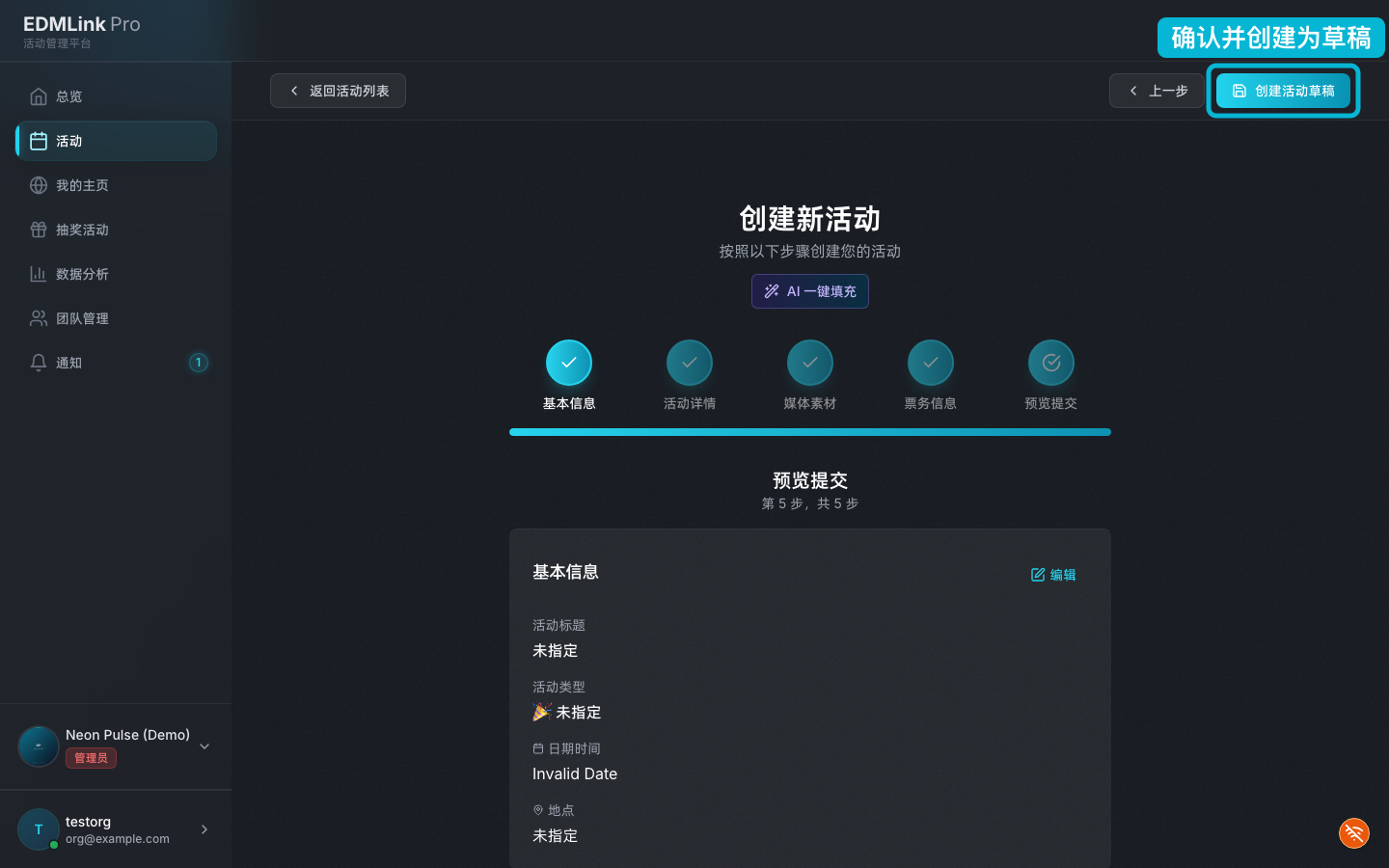The width and height of the screenshot is (1389, 868).
Task: Click the 管理员 role badge
Action: 91,758
